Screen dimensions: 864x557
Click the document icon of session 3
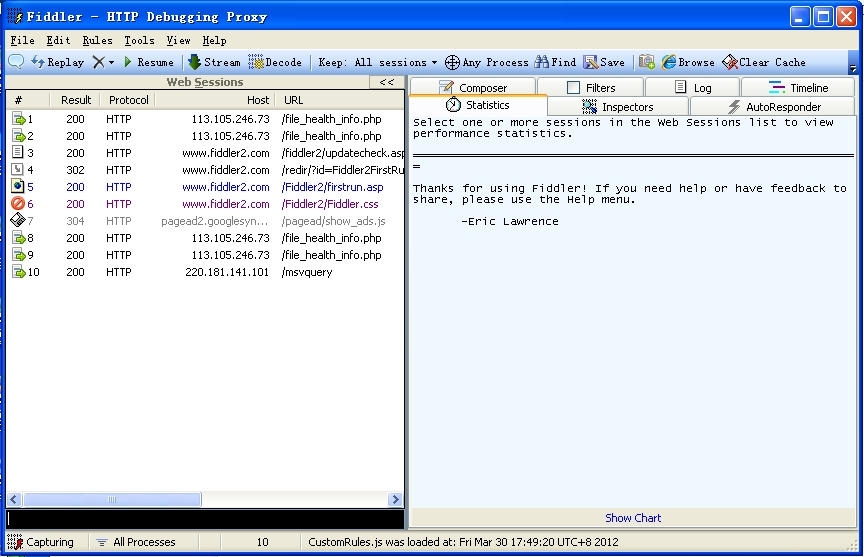click(x=18, y=152)
